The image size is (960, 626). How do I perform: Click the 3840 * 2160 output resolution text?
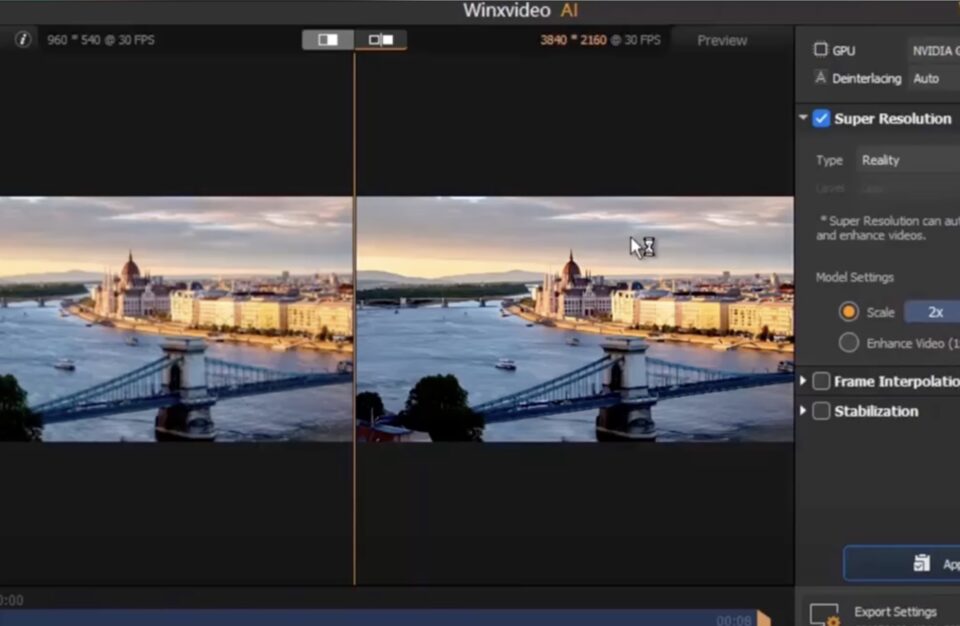(x=573, y=40)
